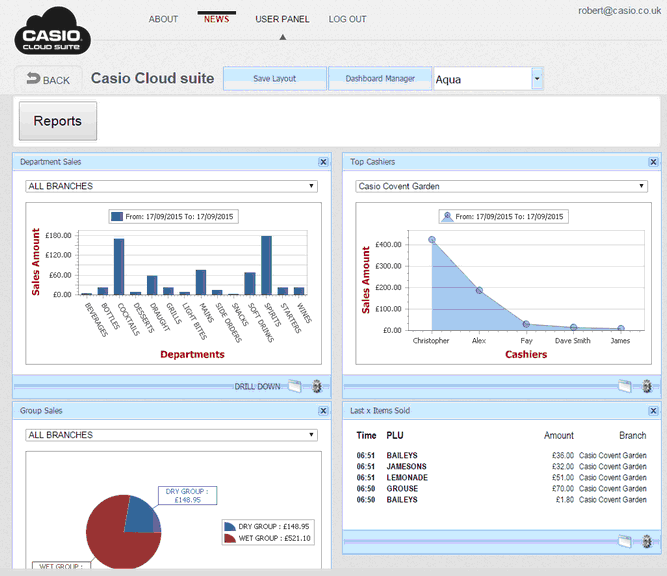Open Department Sales panel settings gear
This screenshot has height=576, width=667.
(x=317, y=386)
